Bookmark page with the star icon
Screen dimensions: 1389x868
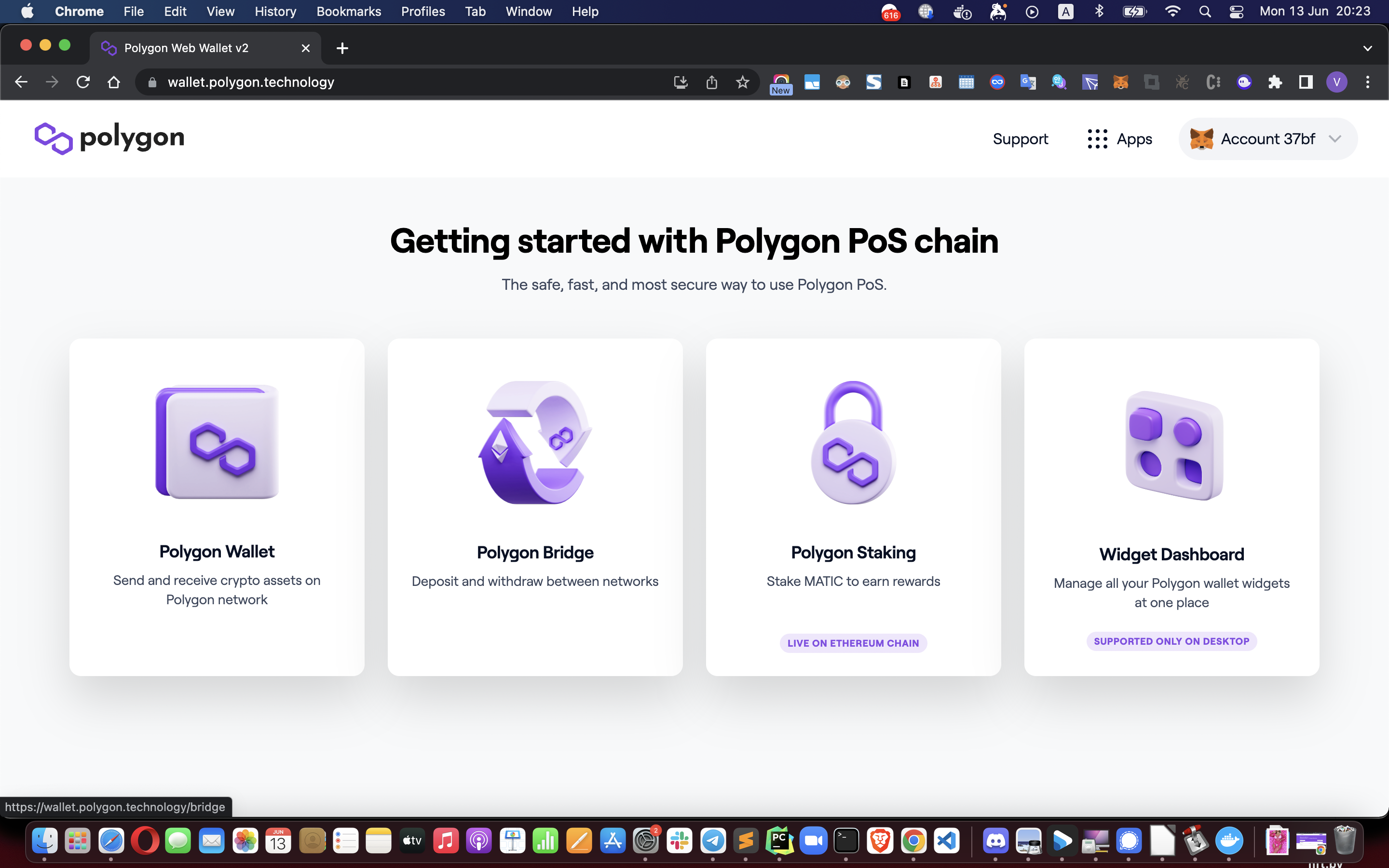tap(742, 82)
